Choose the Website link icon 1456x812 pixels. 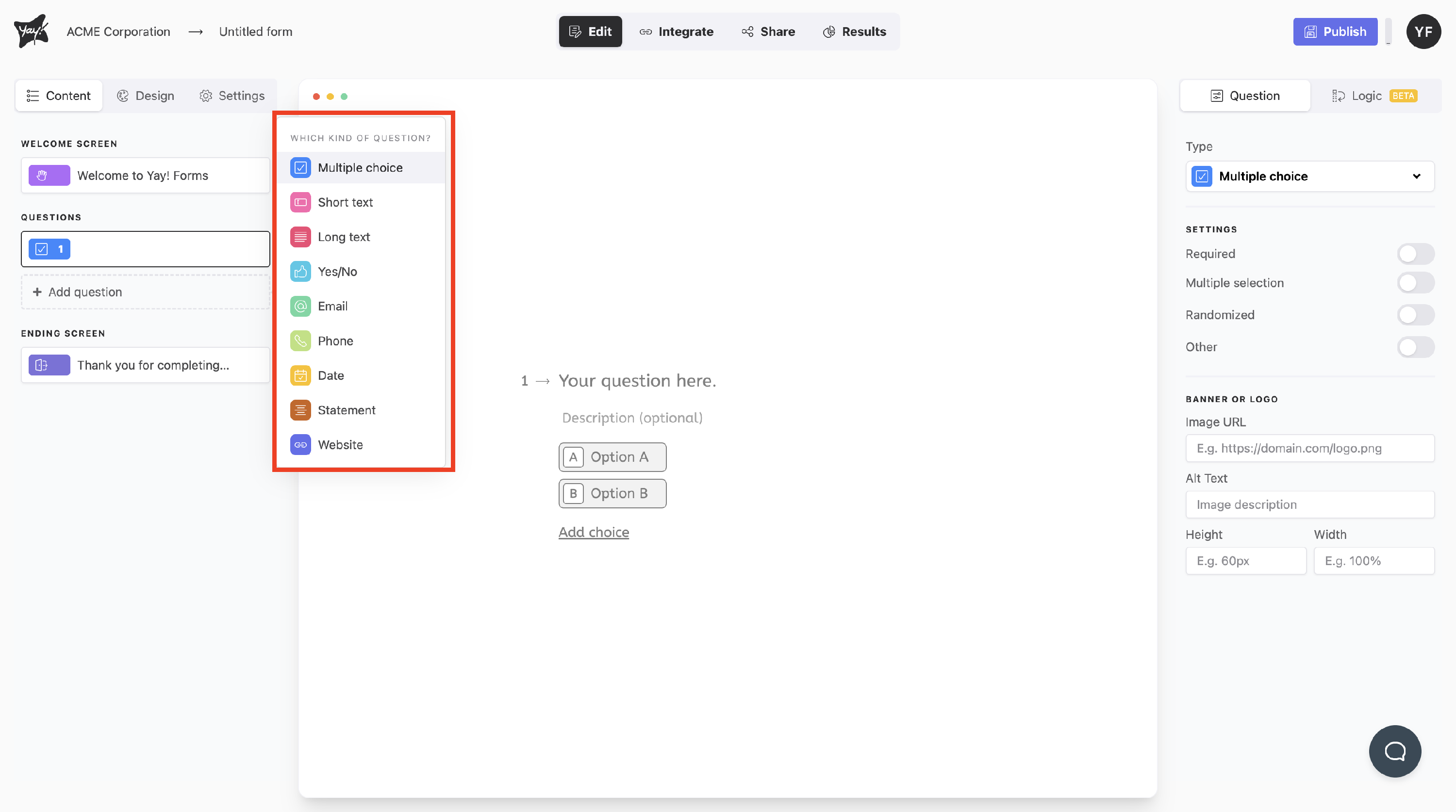[x=300, y=445]
